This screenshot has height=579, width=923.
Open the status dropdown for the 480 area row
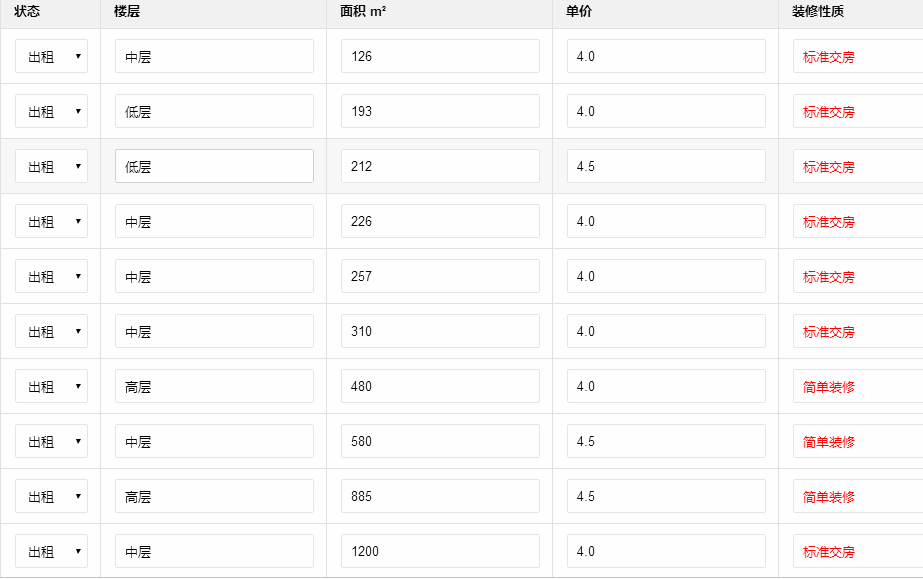click(51, 387)
